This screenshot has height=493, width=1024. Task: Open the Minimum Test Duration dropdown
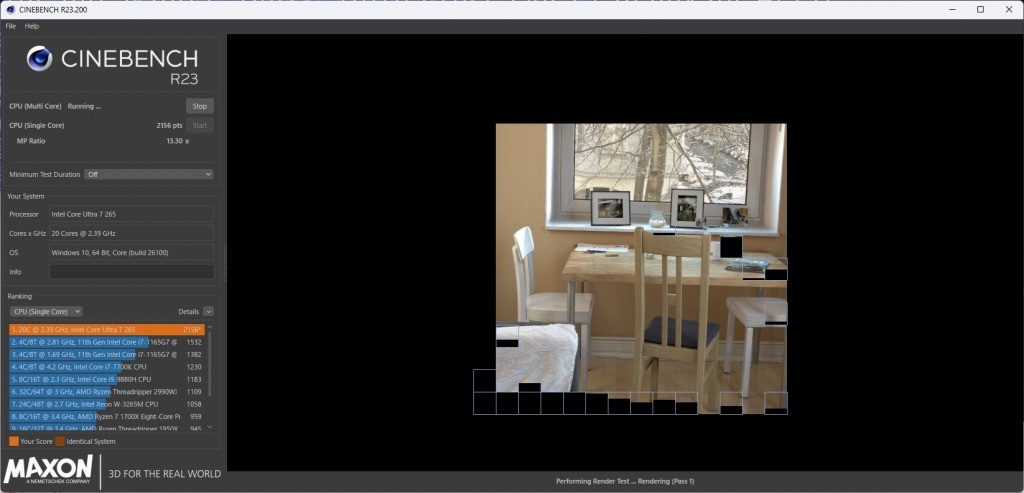(x=148, y=174)
